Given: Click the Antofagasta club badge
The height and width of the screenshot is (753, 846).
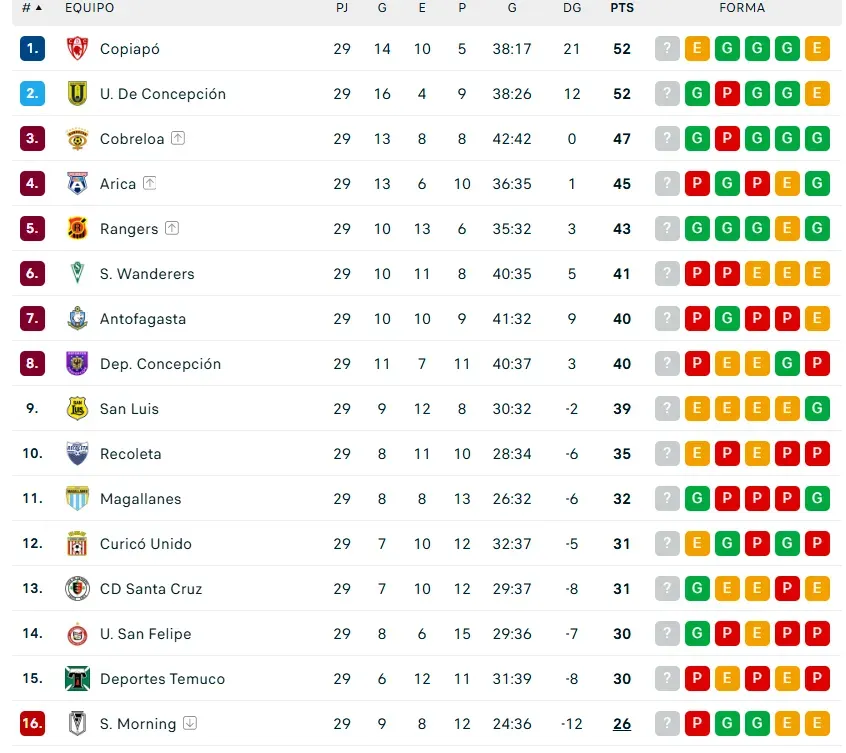Looking at the screenshot, I should pos(77,319).
